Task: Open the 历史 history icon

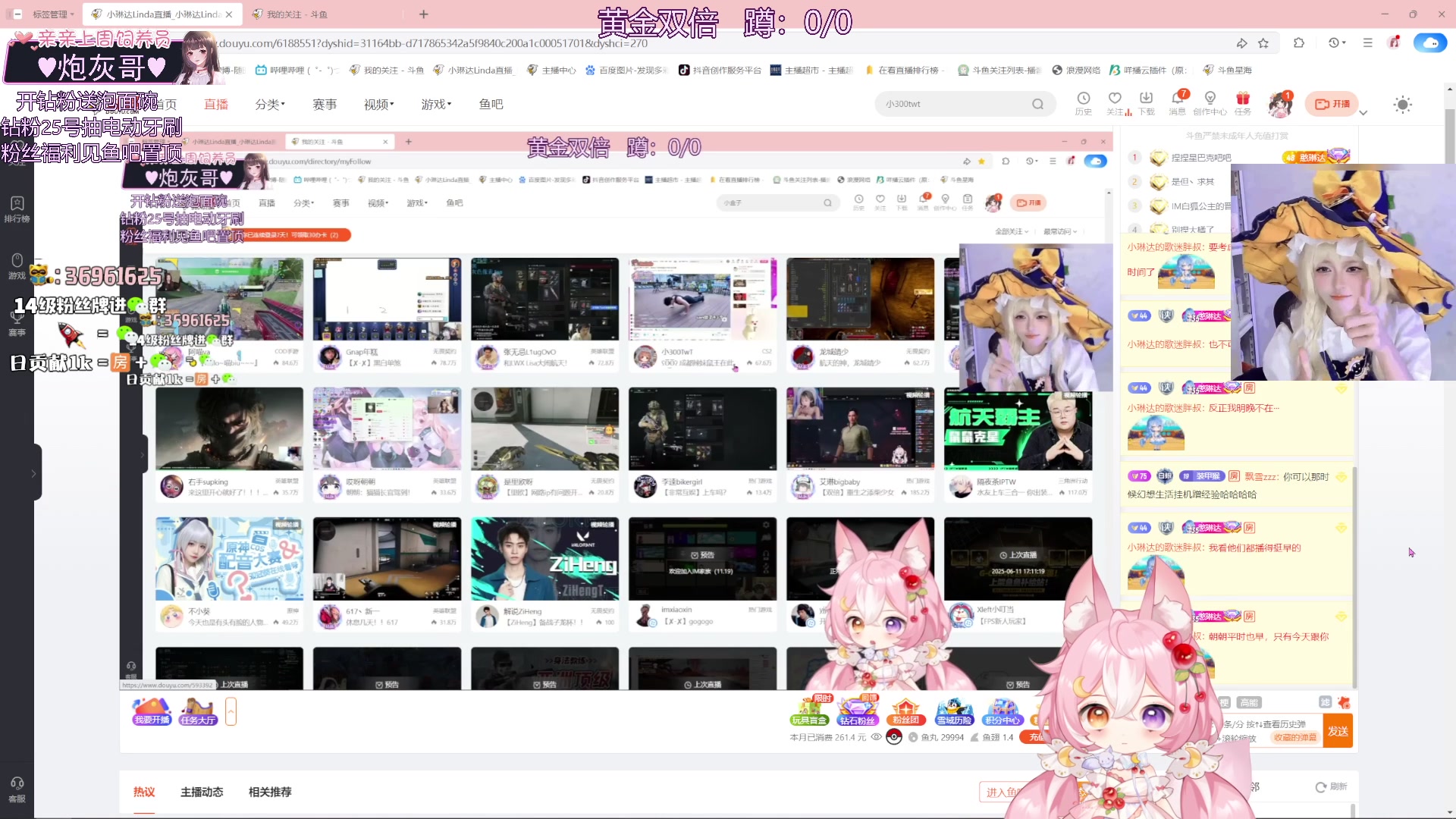Action: 1083,103
